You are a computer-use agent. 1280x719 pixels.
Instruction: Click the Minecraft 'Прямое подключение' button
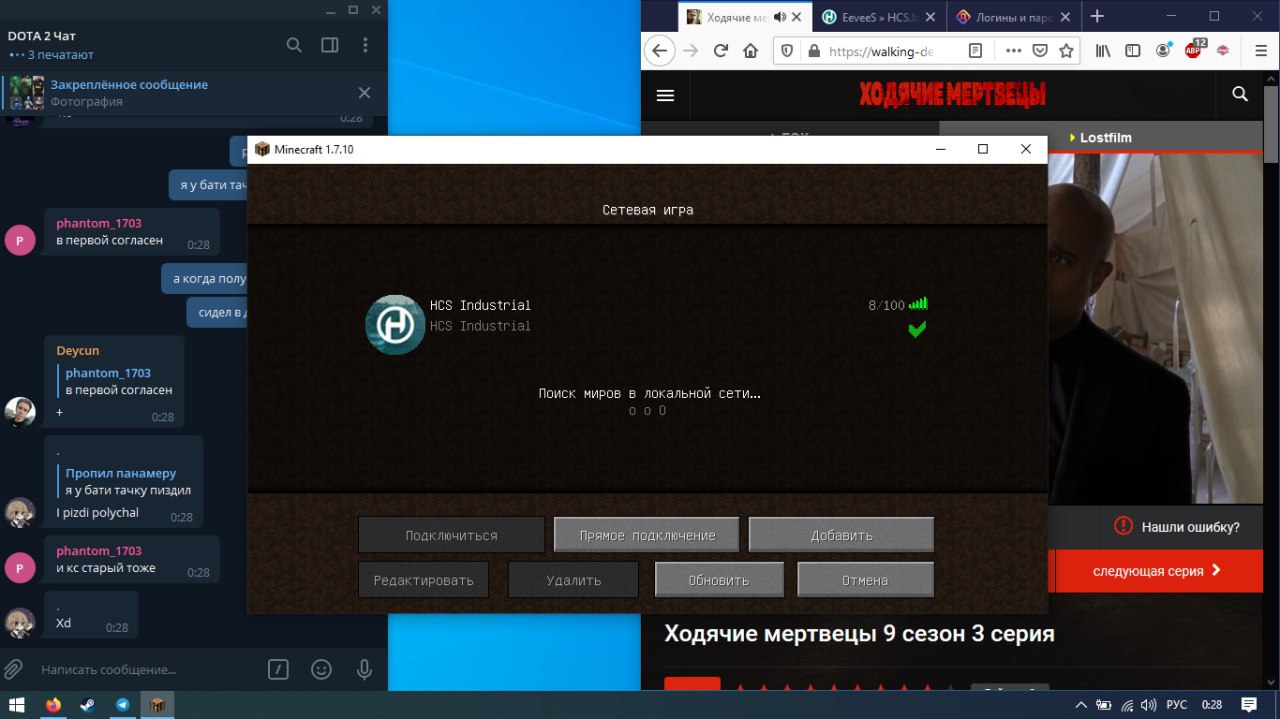[x=647, y=535]
